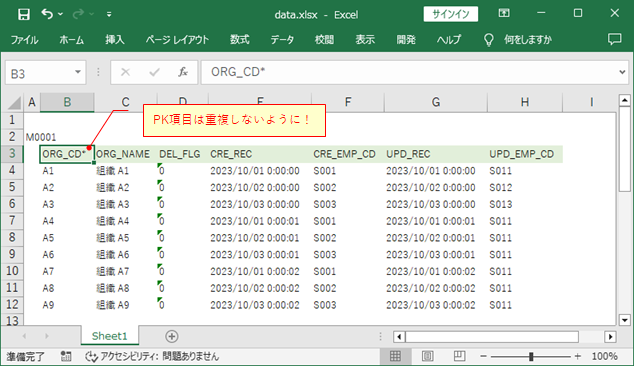Click the 何をしますか search field
Viewport: 634px width, 366px height.
coord(528,40)
